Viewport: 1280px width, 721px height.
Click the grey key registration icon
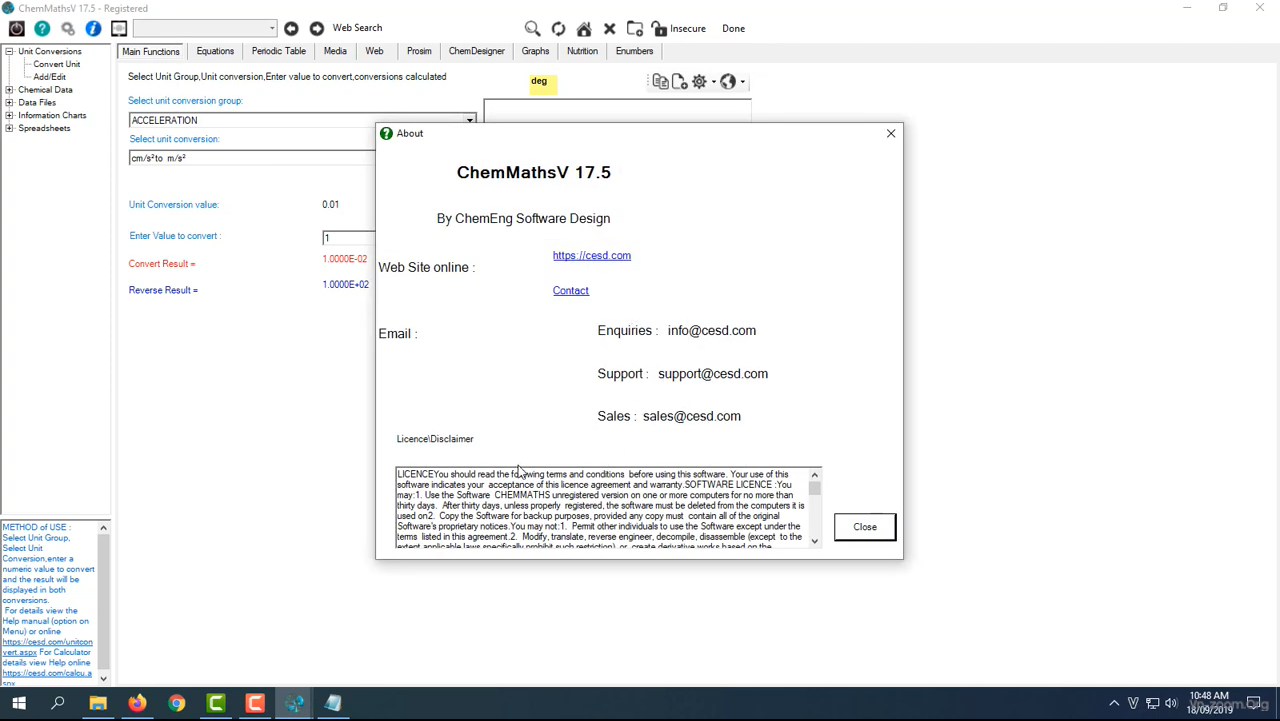point(68,29)
